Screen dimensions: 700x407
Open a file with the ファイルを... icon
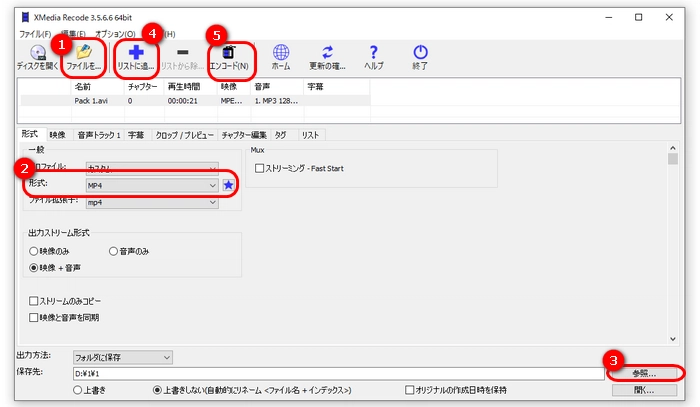click(x=84, y=55)
